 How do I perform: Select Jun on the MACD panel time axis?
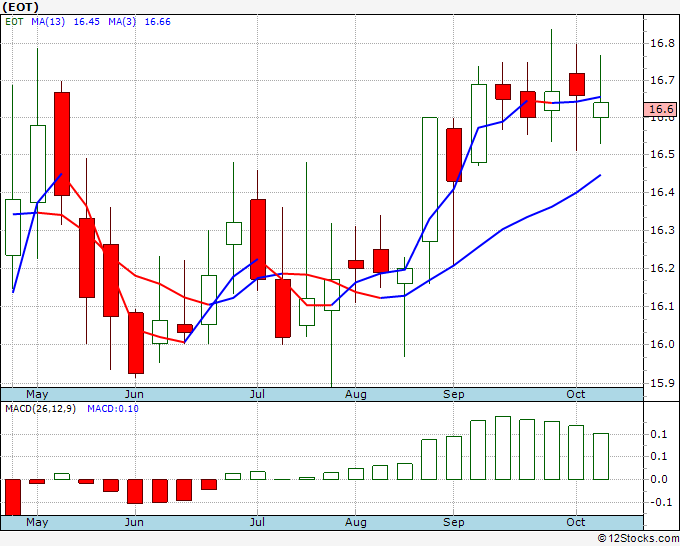(x=134, y=522)
